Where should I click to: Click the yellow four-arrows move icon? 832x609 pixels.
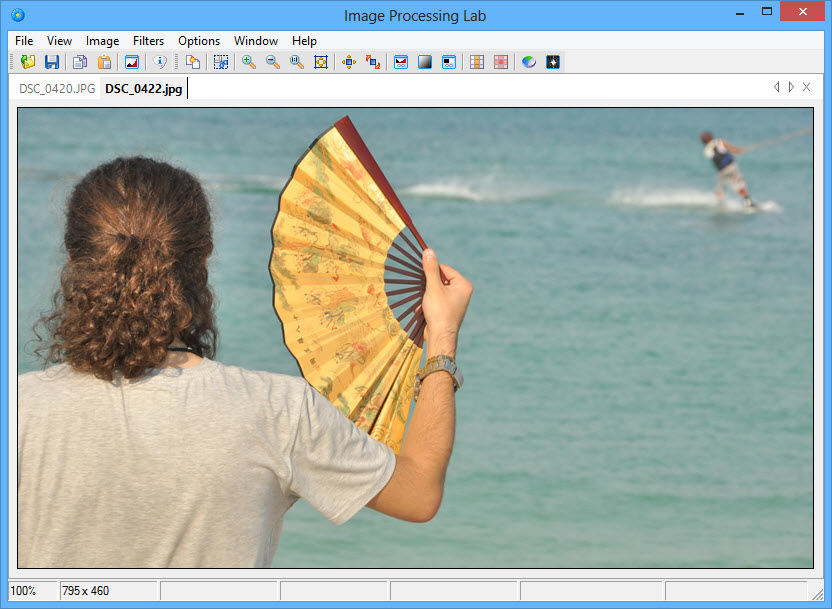tap(349, 62)
